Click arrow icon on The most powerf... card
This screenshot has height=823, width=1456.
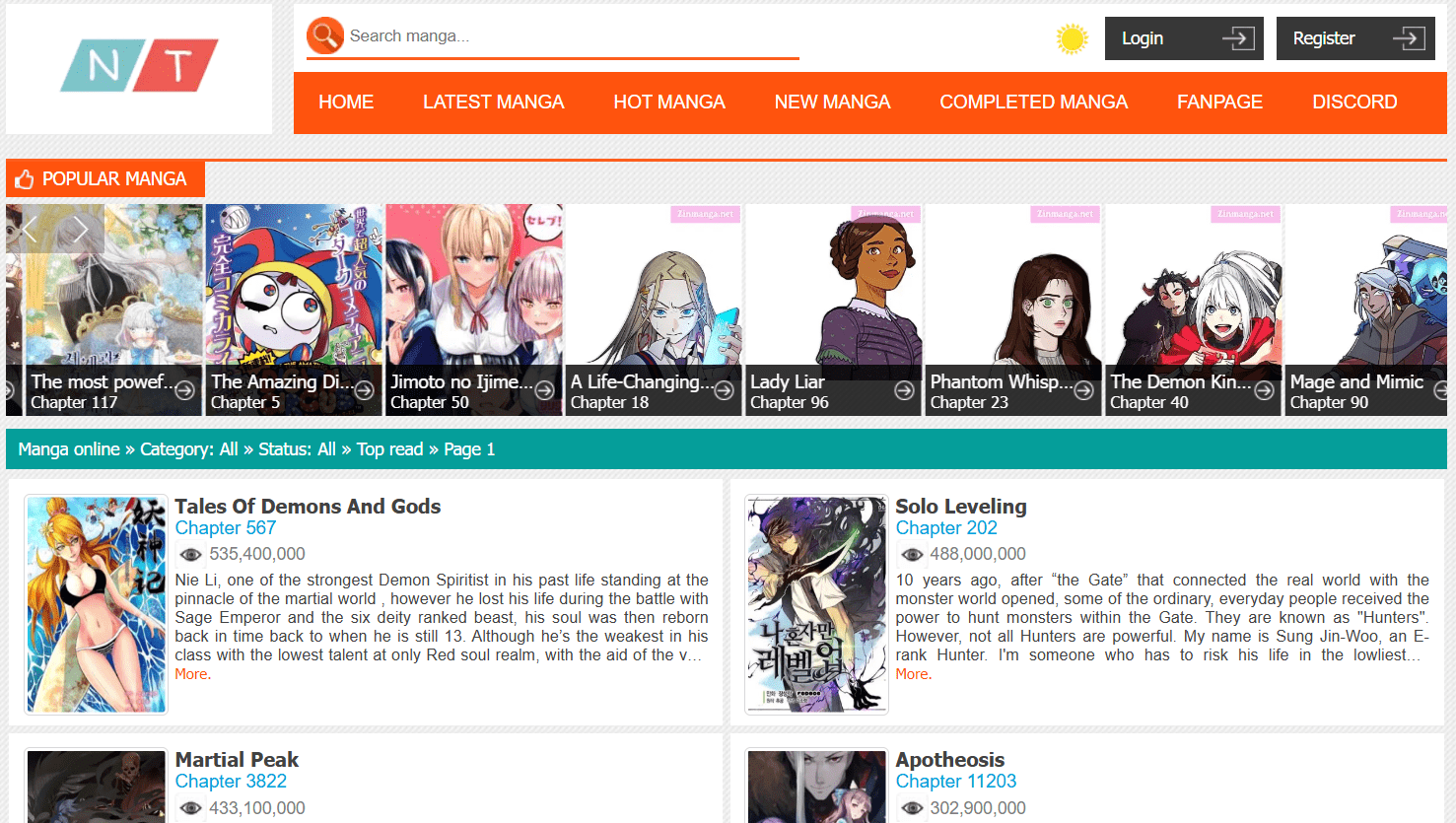pos(184,390)
